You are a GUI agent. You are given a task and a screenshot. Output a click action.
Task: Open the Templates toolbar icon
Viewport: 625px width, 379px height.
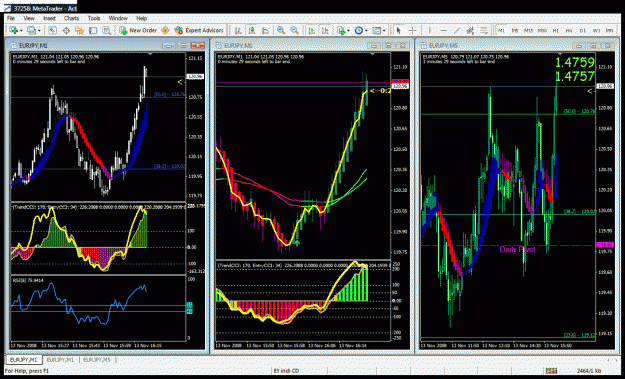click(x=376, y=30)
